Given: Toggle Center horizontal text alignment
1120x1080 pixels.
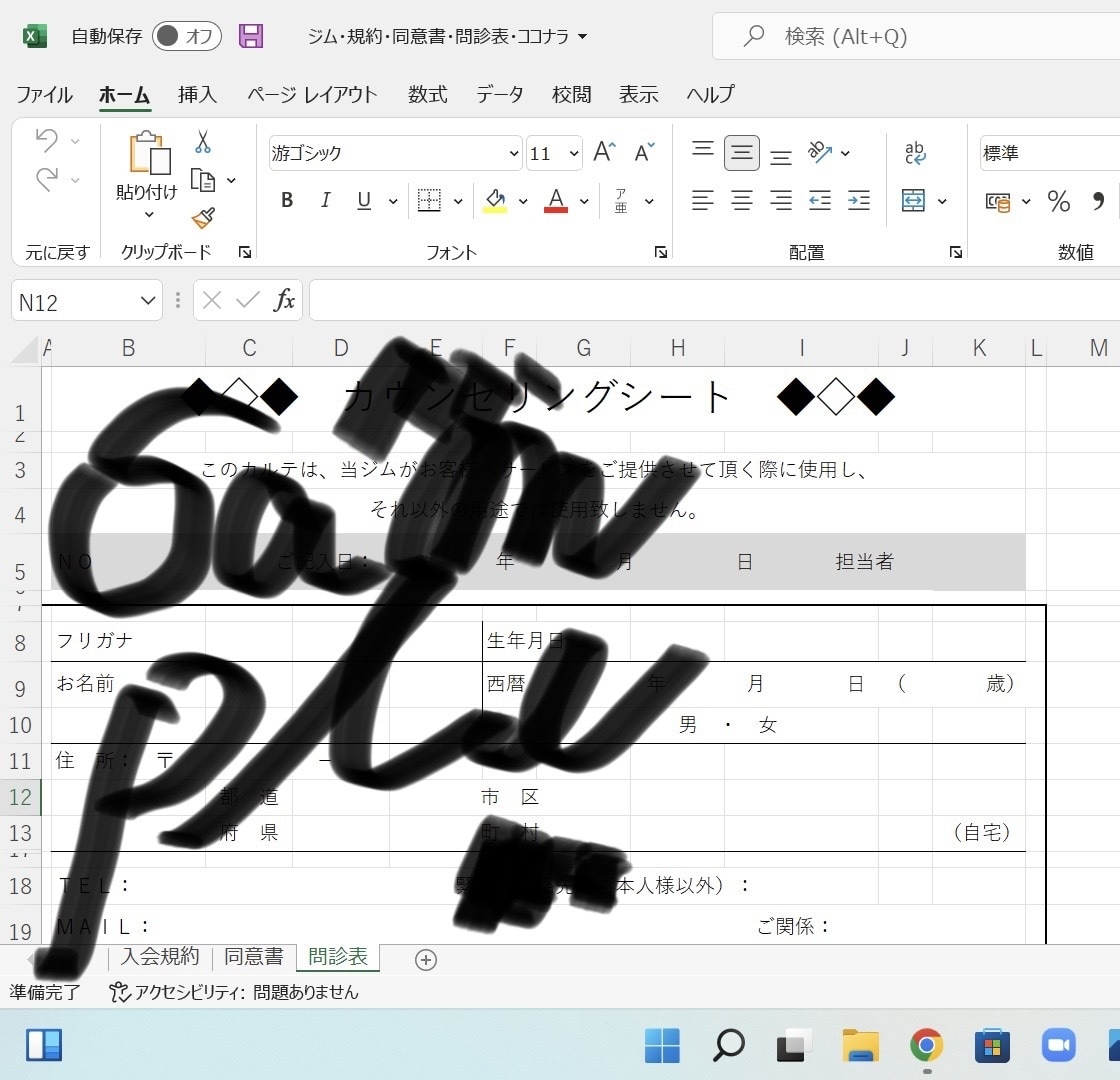Looking at the screenshot, I should (x=741, y=201).
